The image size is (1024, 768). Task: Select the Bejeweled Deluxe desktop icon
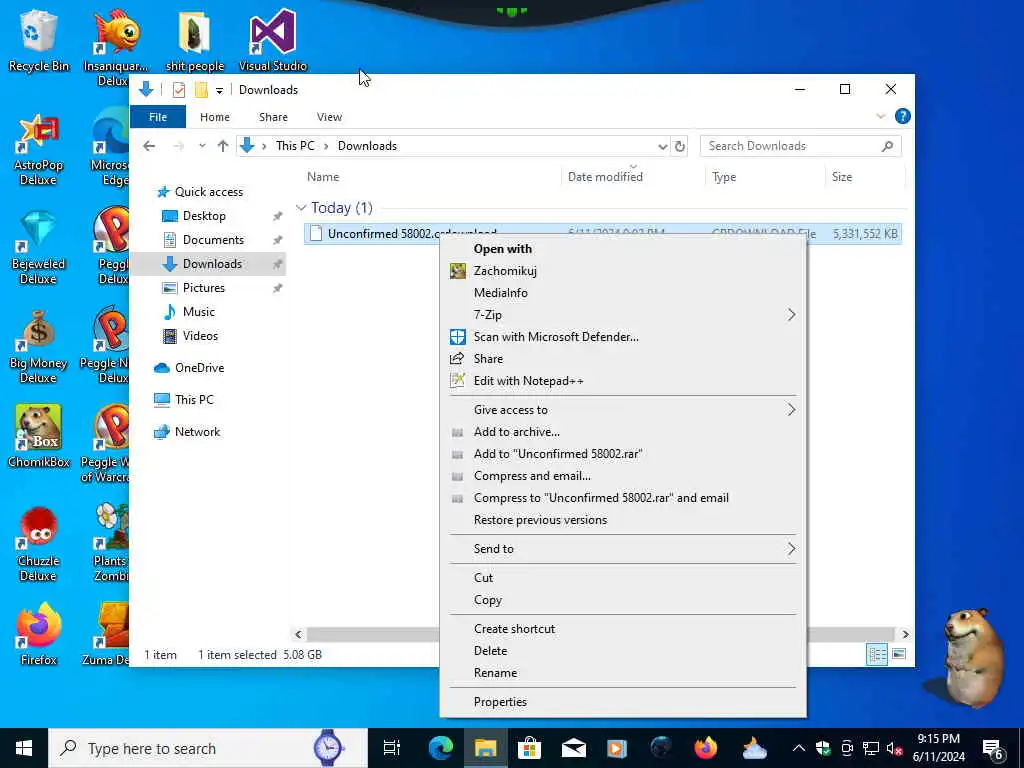click(x=39, y=248)
